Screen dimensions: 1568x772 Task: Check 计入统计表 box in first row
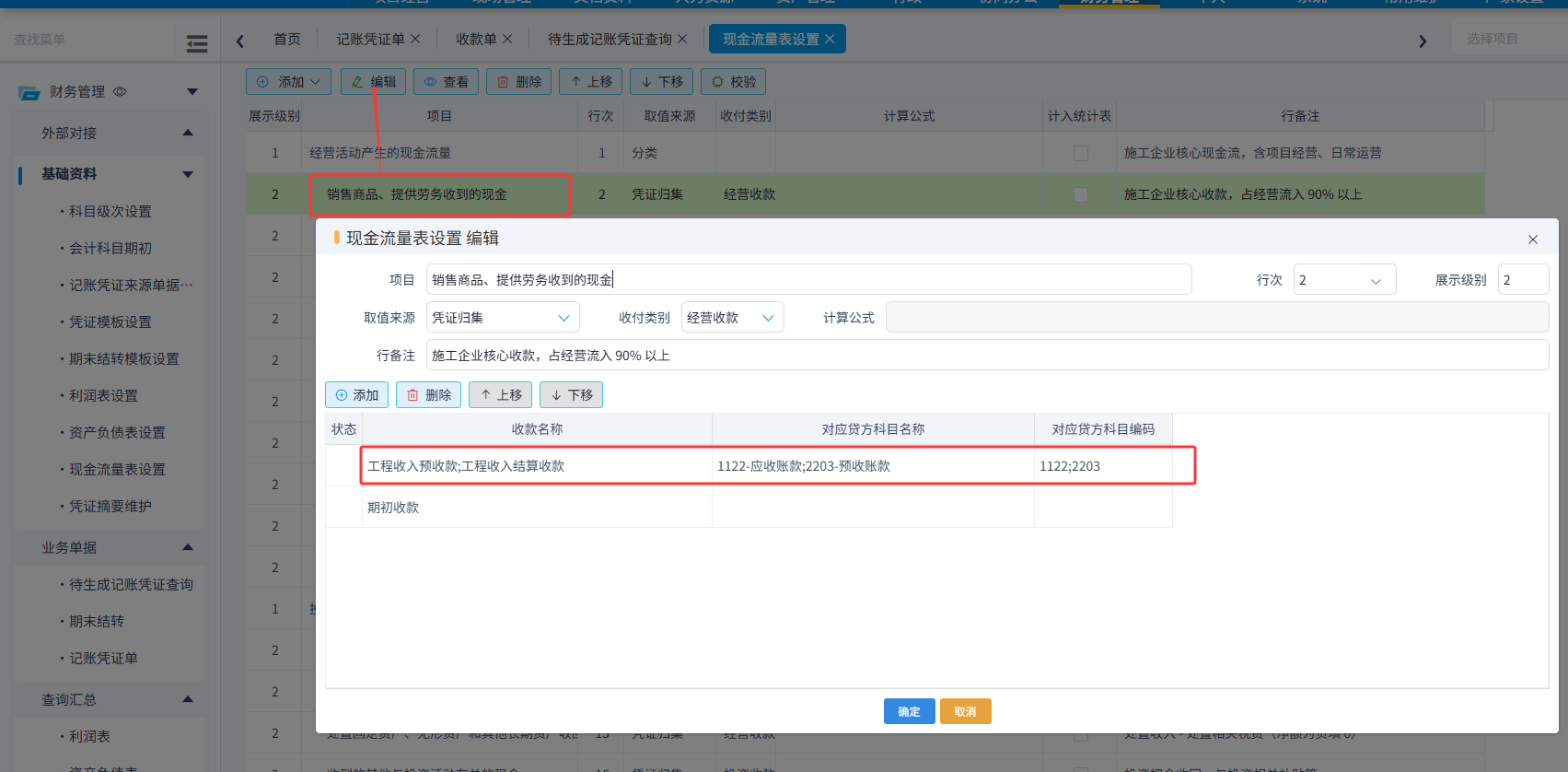(x=1081, y=153)
